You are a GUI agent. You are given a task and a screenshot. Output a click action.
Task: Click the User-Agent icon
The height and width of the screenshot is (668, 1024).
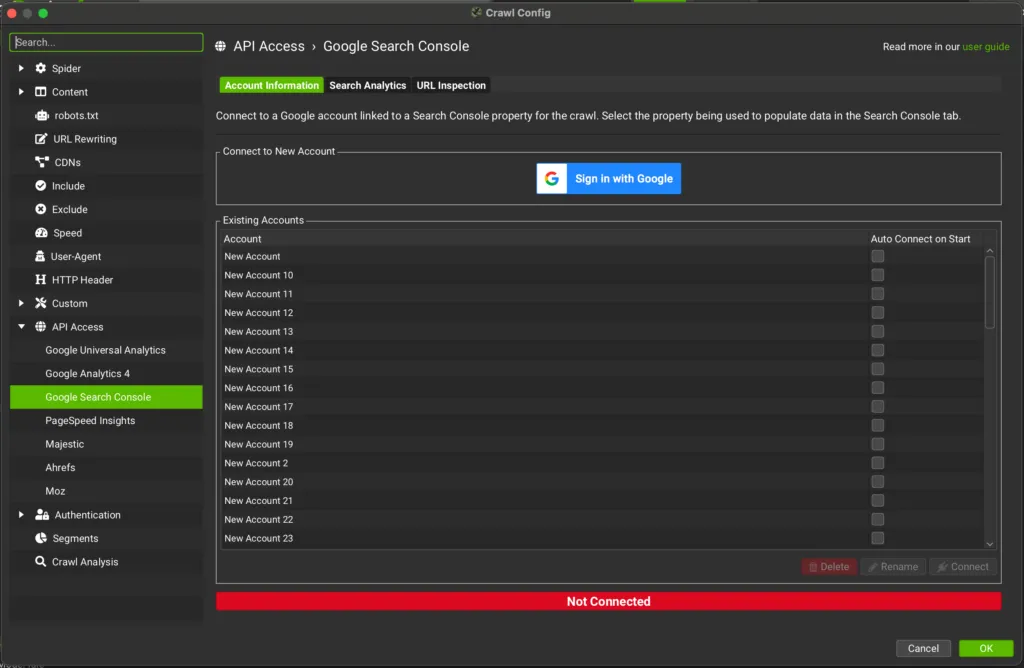click(x=40, y=256)
